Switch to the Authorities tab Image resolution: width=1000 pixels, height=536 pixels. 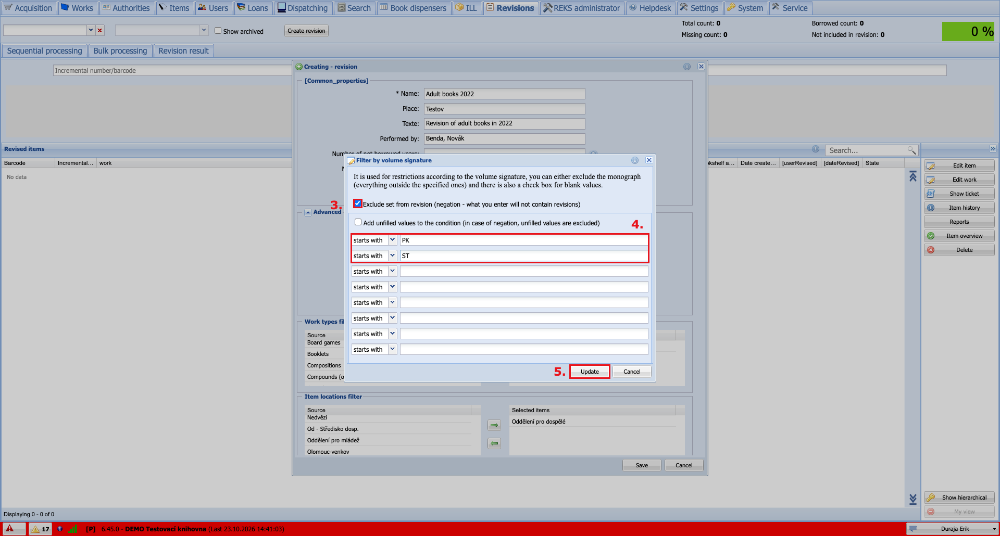click(x=126, y=8)
